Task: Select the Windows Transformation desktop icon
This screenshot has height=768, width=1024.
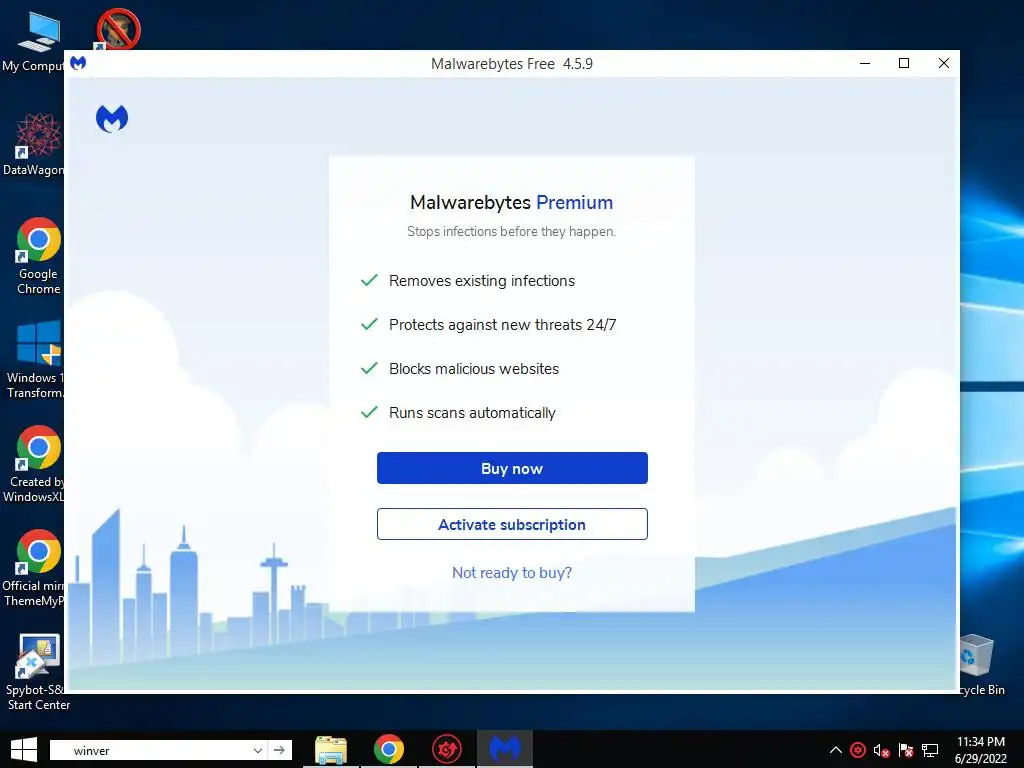Action: pos(35,359)
